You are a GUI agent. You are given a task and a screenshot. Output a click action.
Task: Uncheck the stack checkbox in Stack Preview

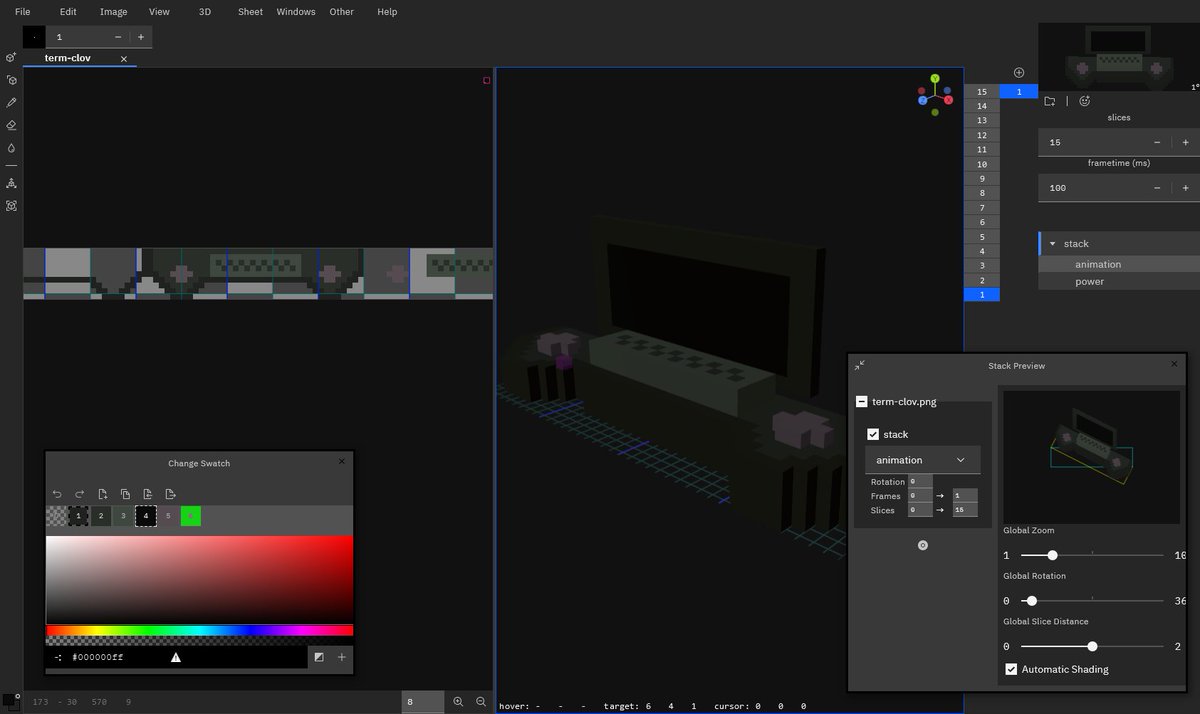873,434
